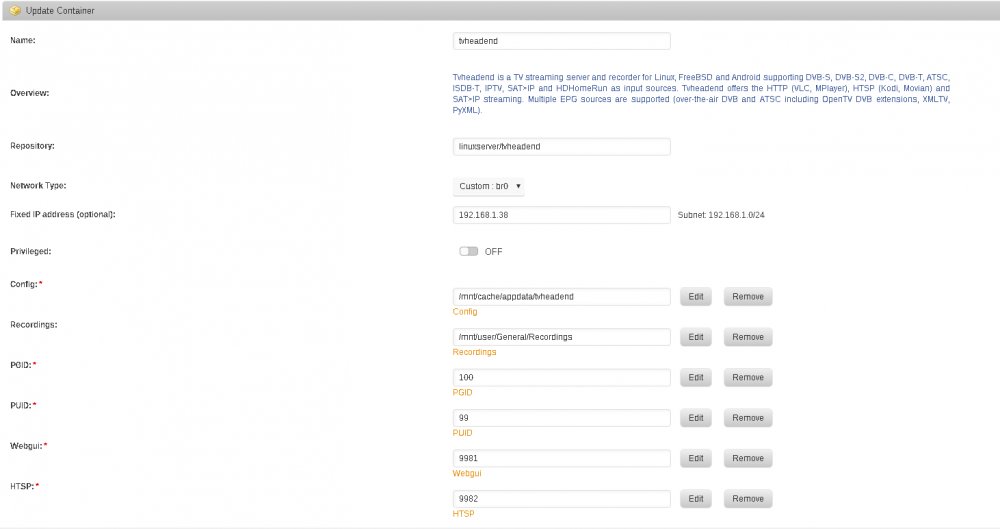Image resolution: width=1000 pixels, height=529 pixels.
Task: Click the orange Recordings caption
Action: tap(474, 352)
